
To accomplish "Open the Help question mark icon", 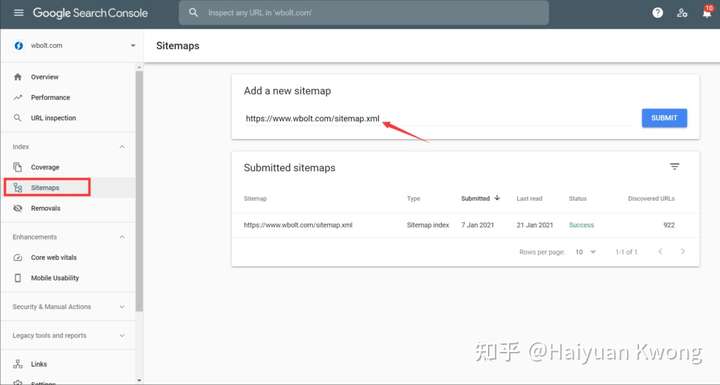I will click(658, 13).
